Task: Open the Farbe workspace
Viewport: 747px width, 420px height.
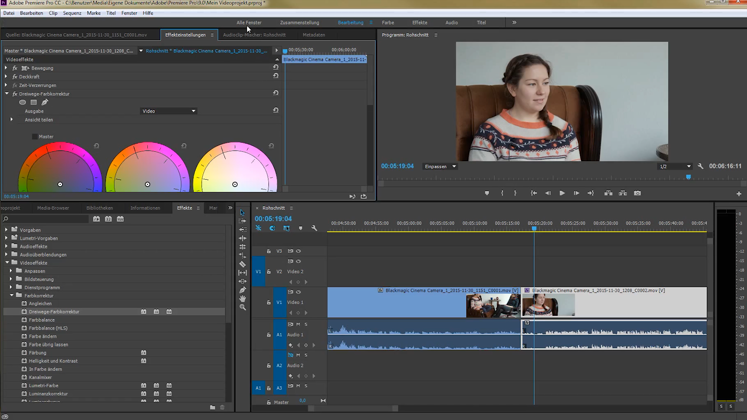Action: [388, 22]
